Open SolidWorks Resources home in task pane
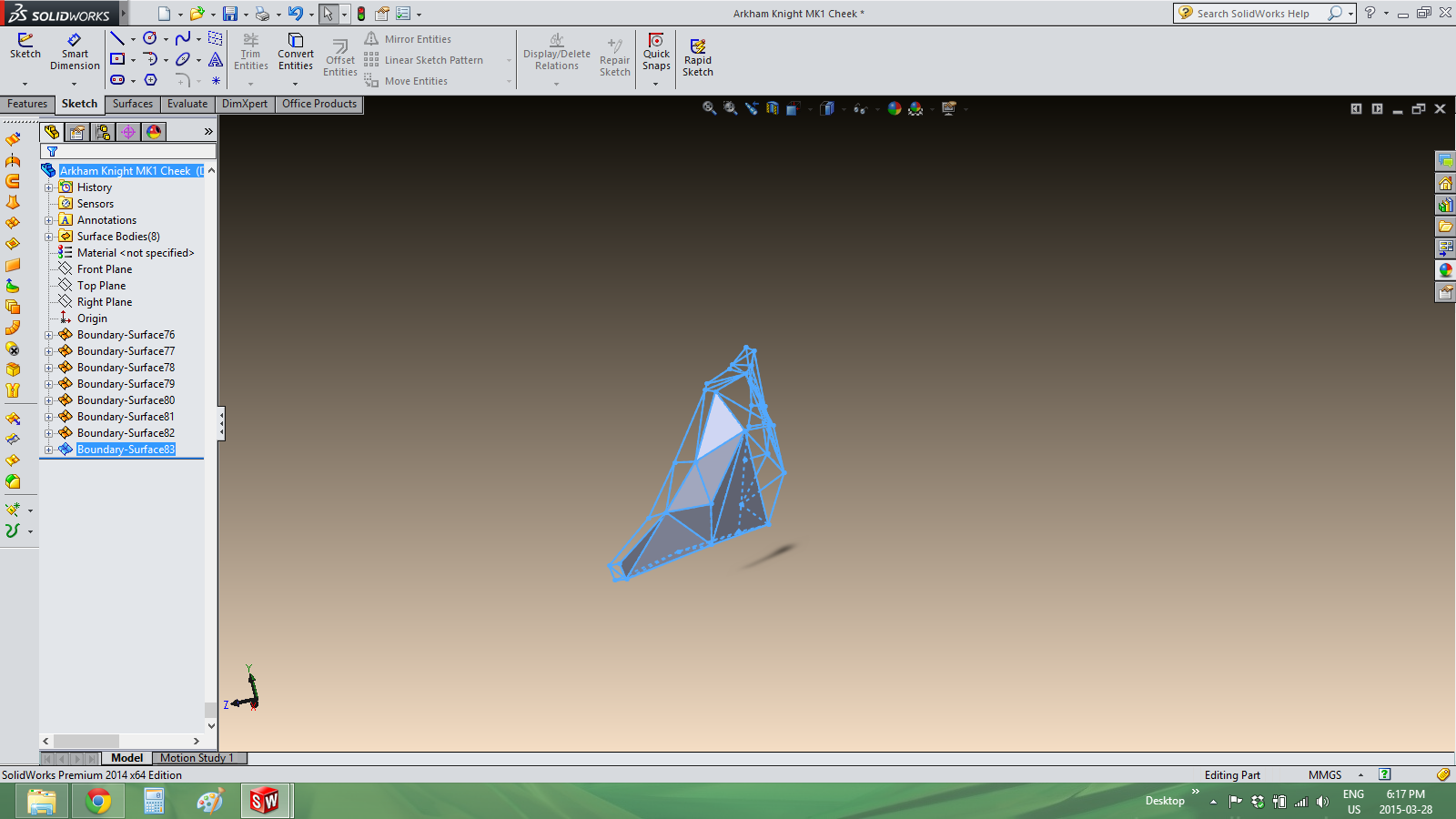The width and height of the screenshot is (1456, 819). click(1445, 183)
